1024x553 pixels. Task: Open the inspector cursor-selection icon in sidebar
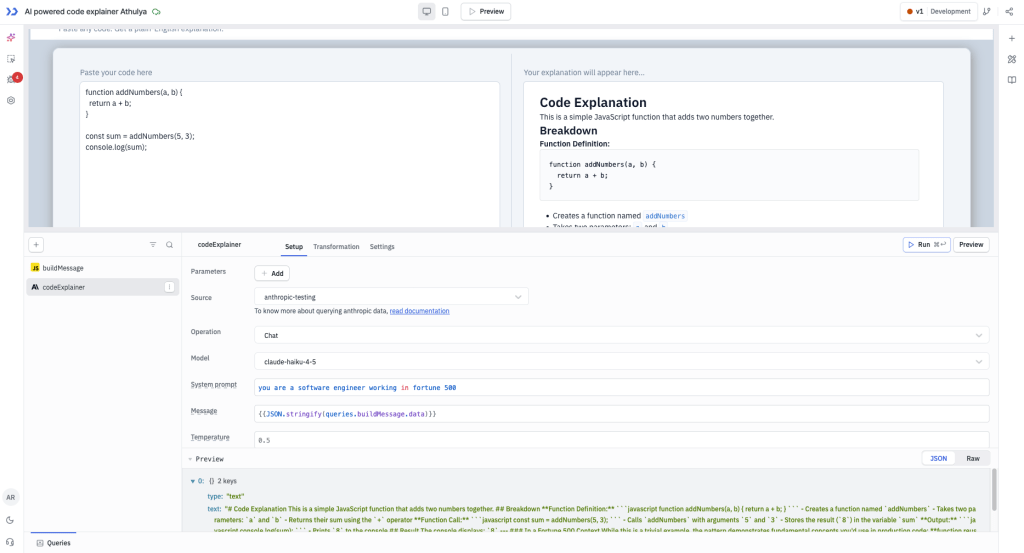(11, 59)
